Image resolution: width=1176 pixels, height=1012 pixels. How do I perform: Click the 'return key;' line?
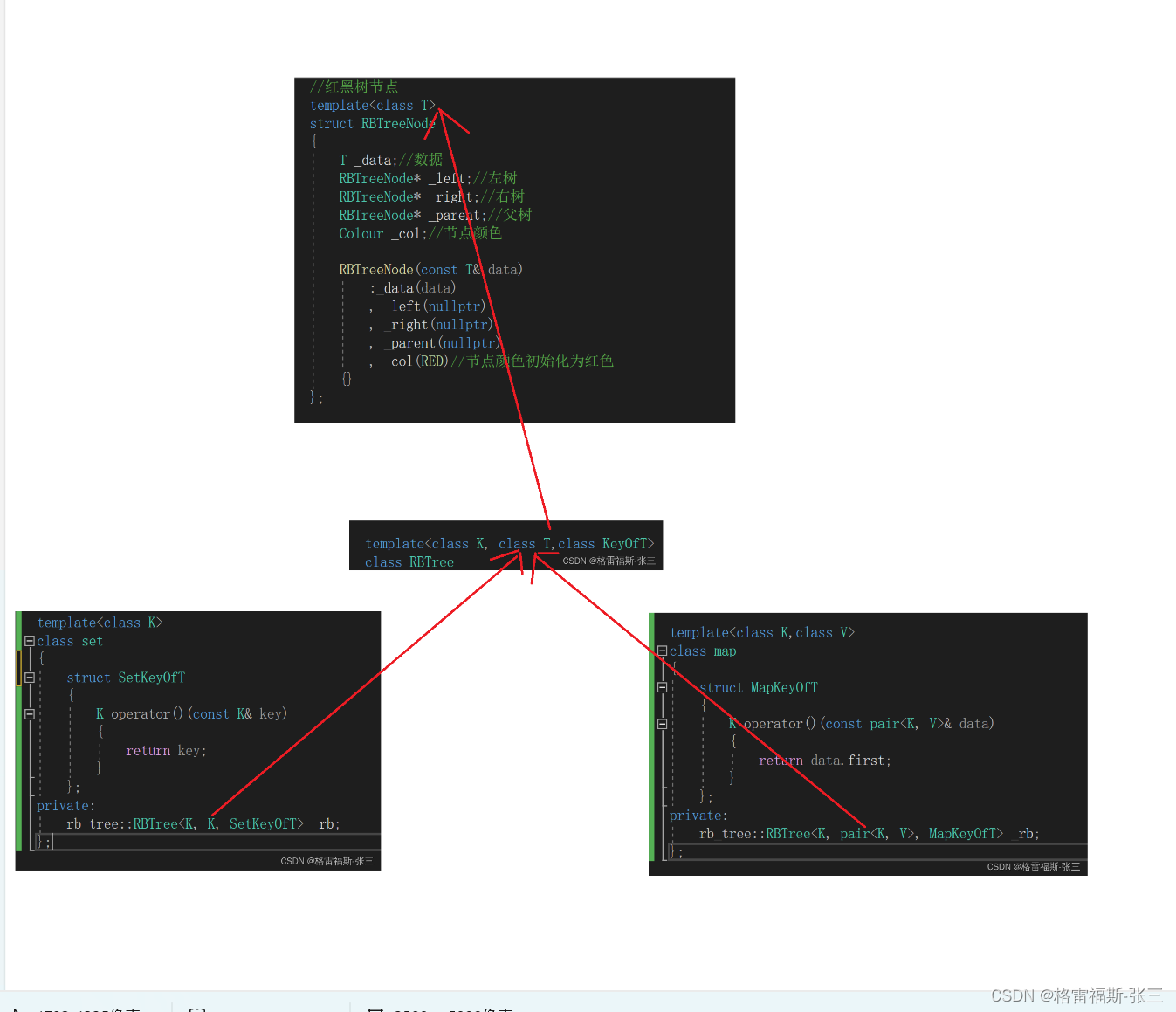pyautogui.click(x=166, y=751)
